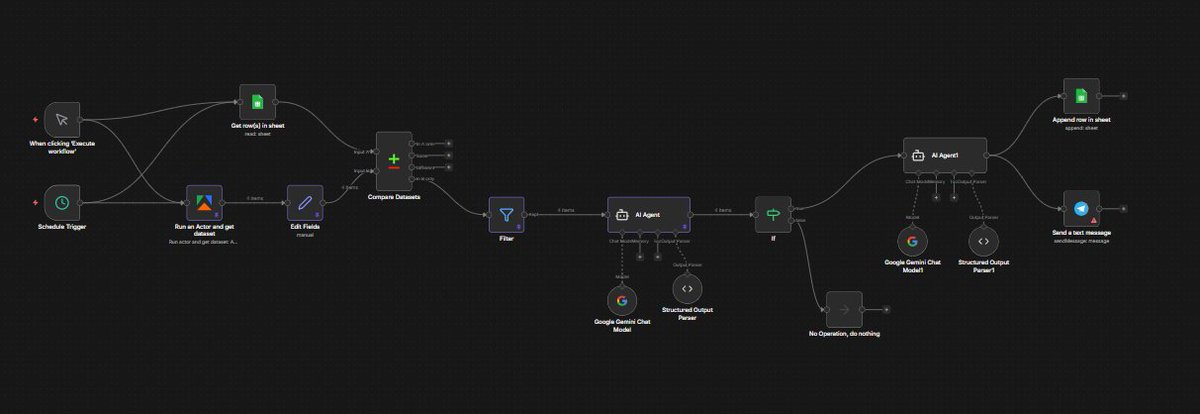
Task: Click the 'Get row(s) in sheet' label
Action: pyautogui.click(x=257, y=125)
